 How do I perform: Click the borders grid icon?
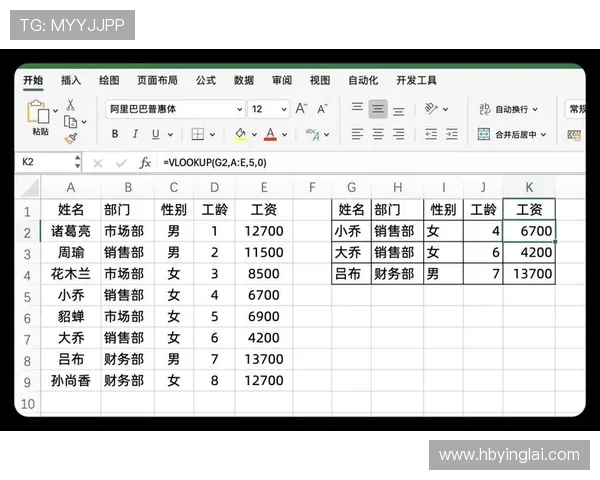point(198,134)
